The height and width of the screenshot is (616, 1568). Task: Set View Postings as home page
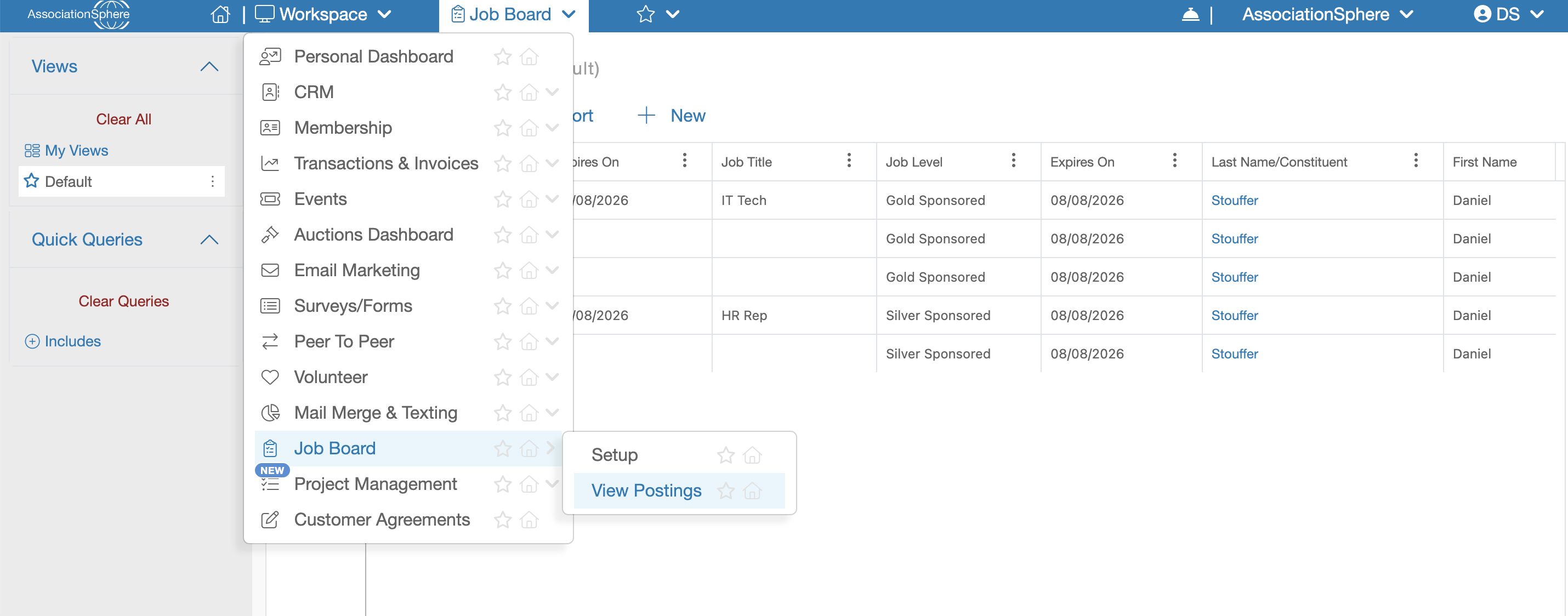click(x=752, y=490)
